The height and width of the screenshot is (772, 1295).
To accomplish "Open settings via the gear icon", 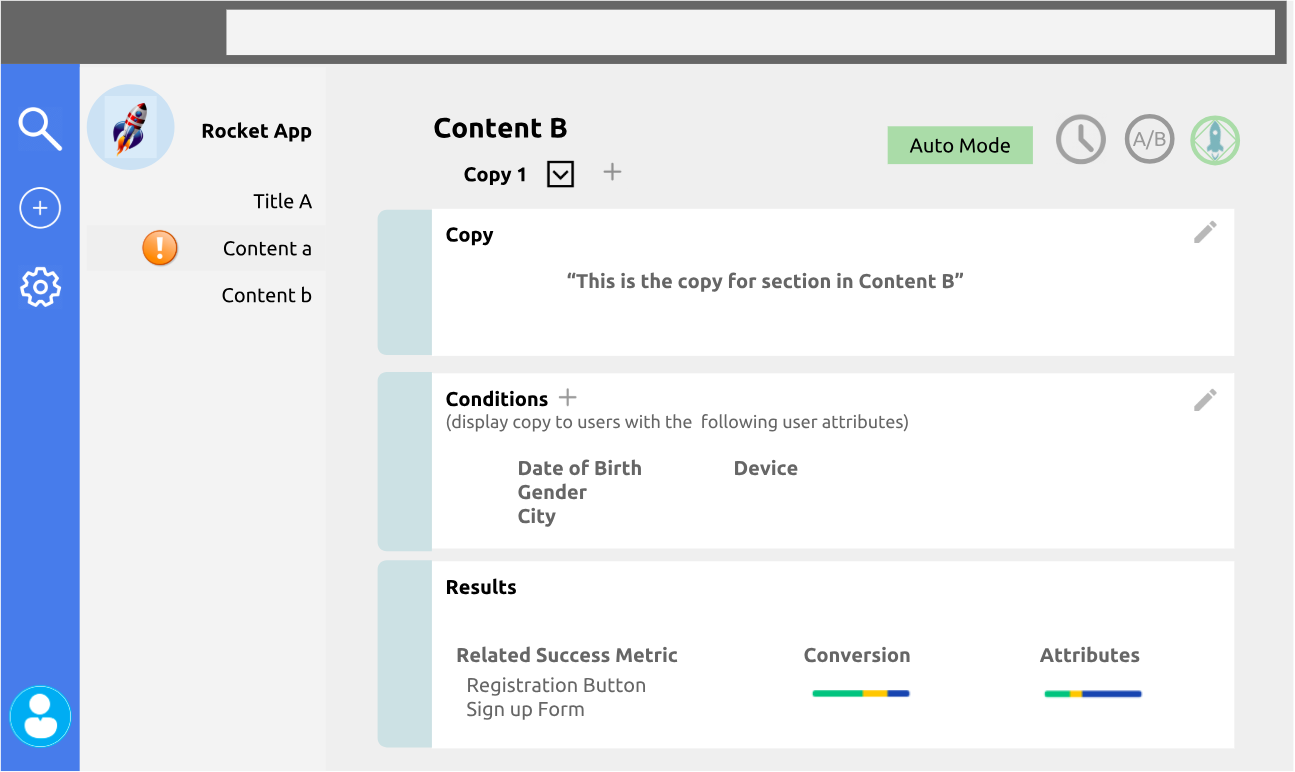I will coord(40,287).
